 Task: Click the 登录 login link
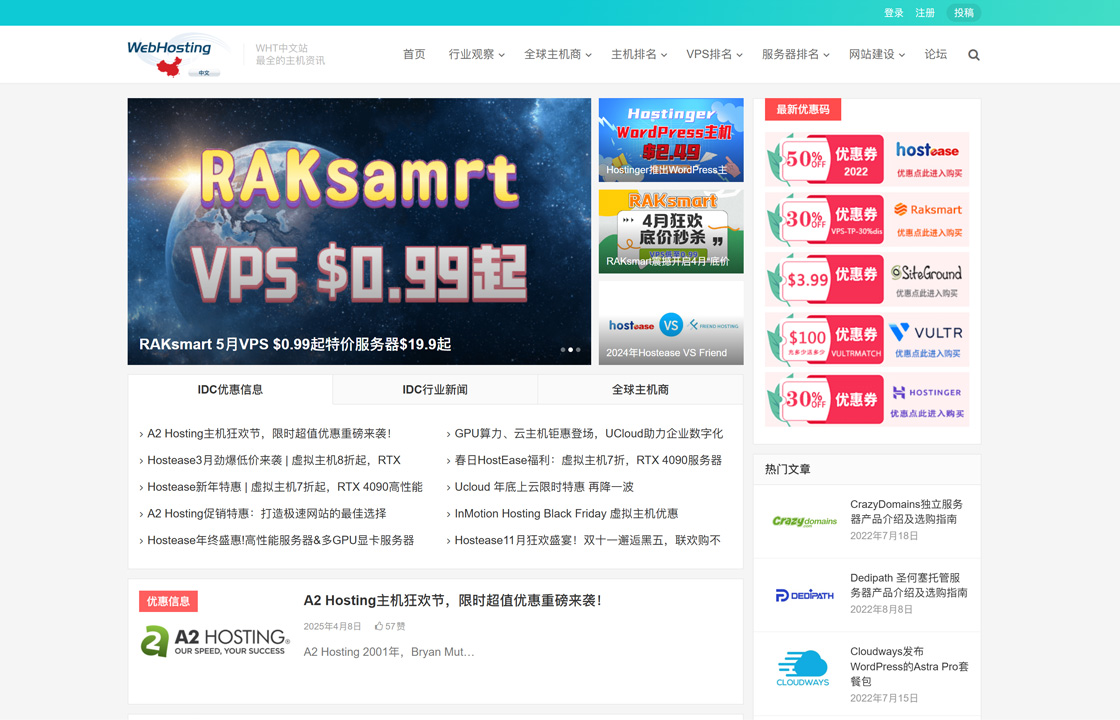[894, 13]
